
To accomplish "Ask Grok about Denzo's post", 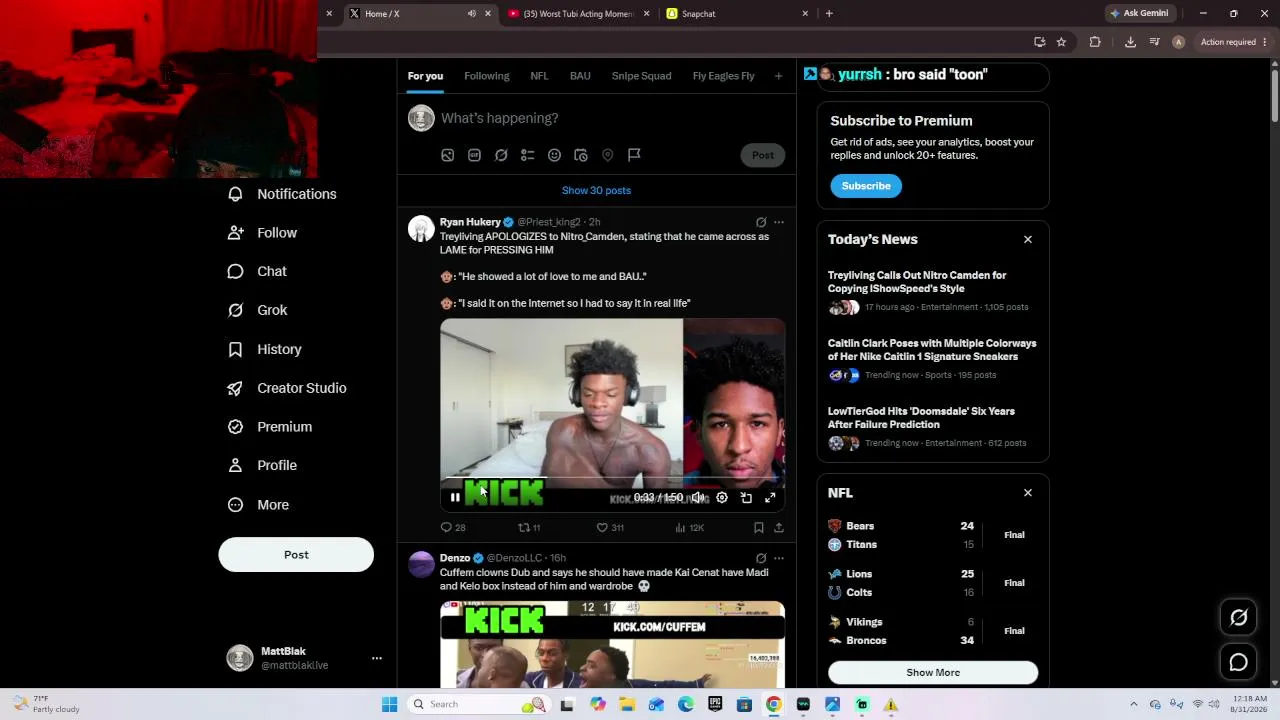I will (x=761, y=558).
